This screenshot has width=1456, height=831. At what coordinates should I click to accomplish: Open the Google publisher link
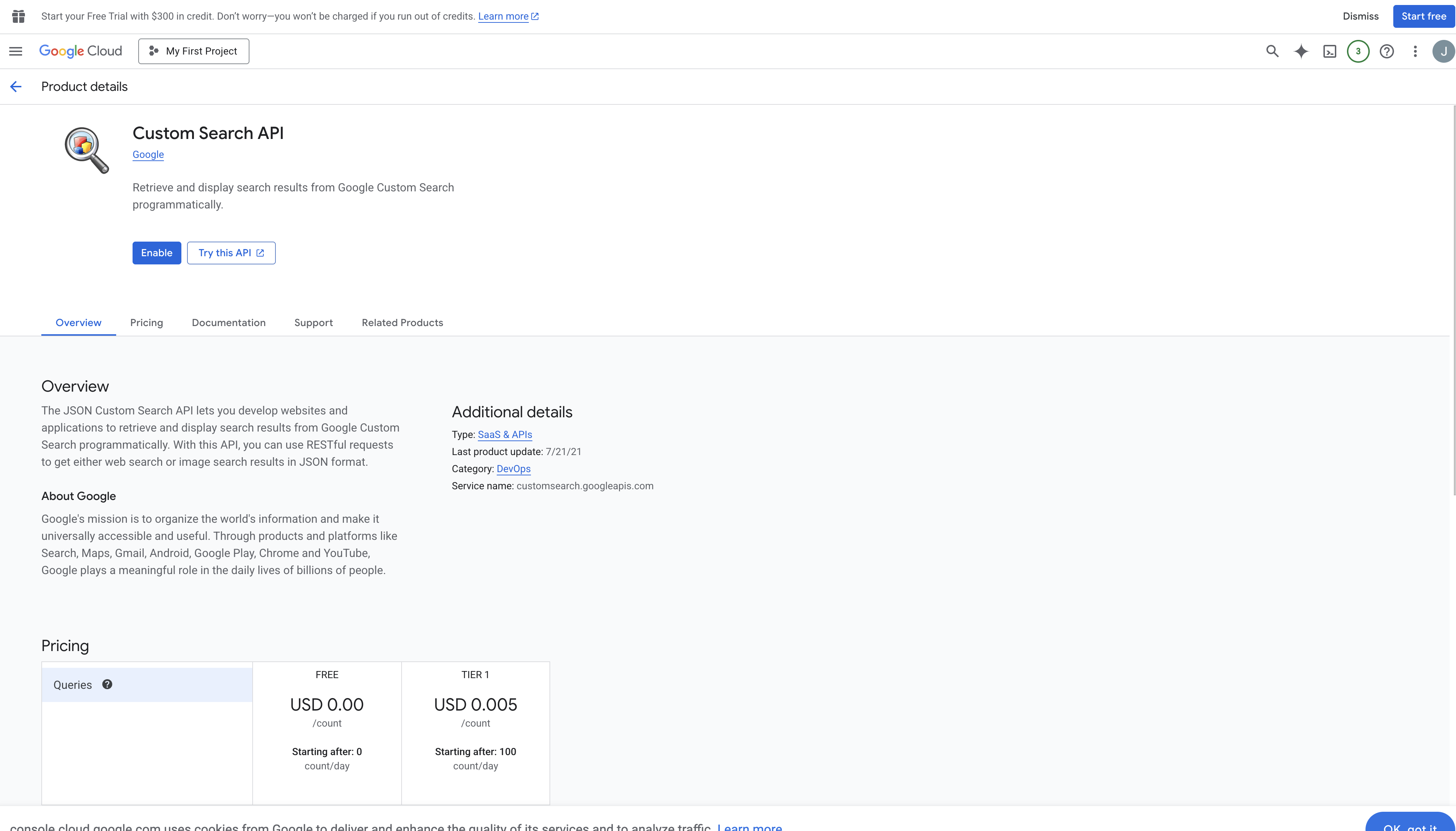click(148, 155)
